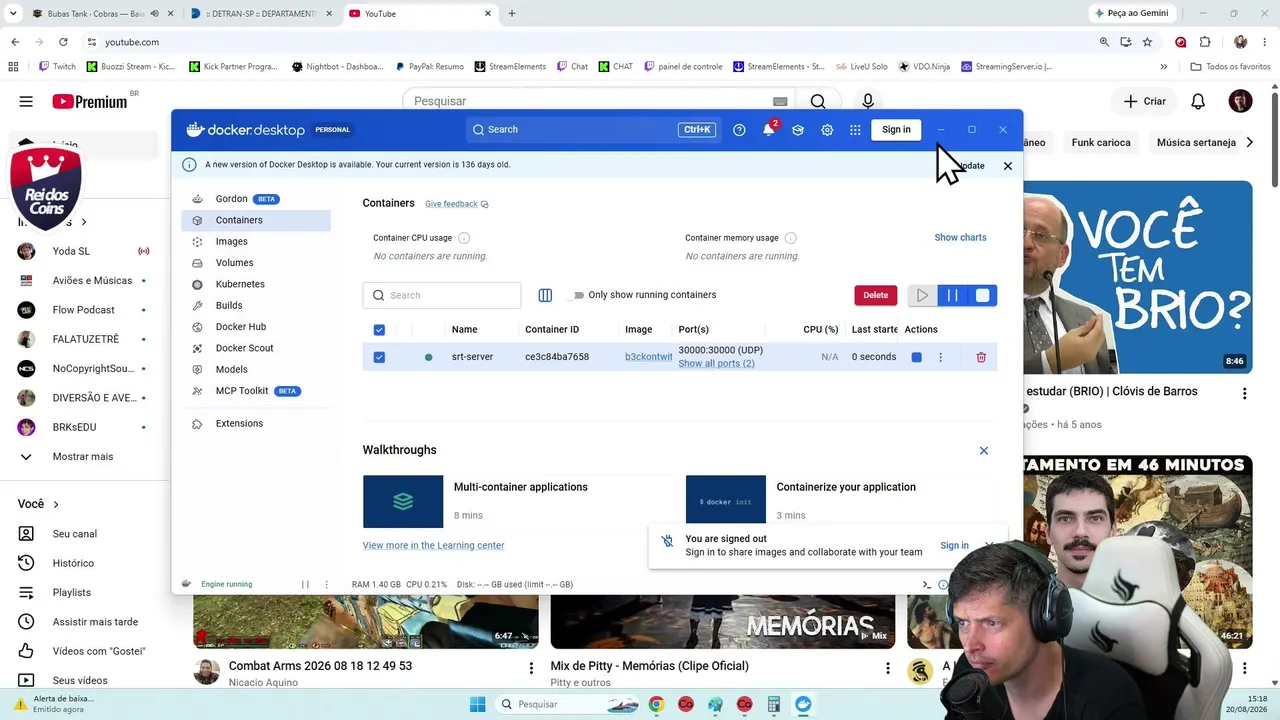Click the bulk Start play button

point(922,295)
